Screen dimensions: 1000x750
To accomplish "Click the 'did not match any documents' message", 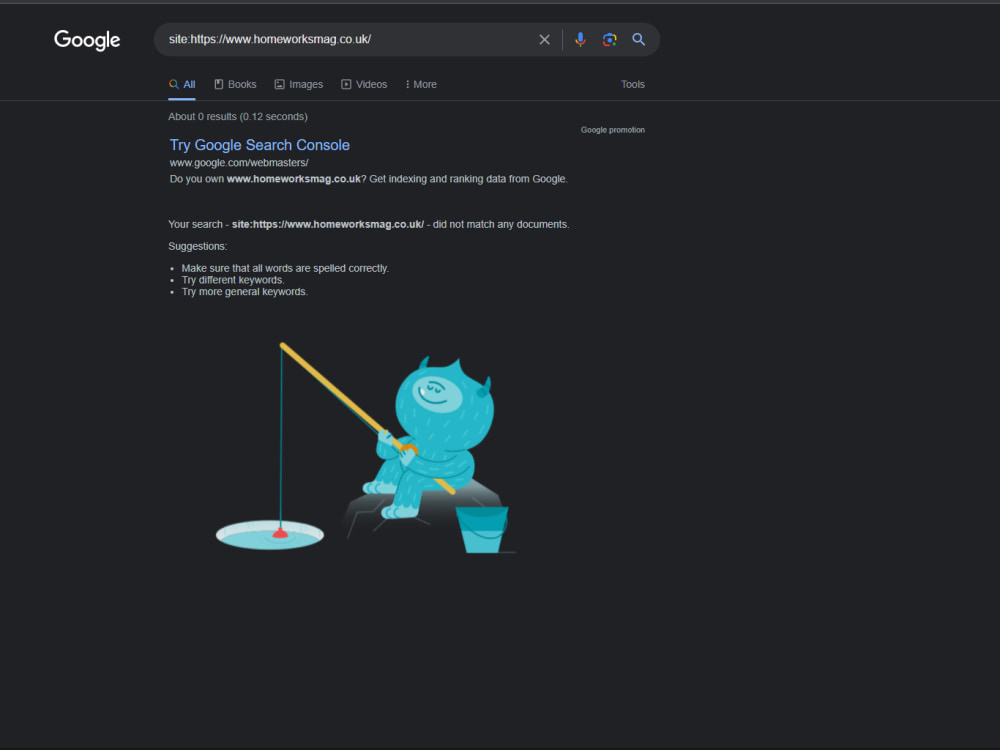I will (x=369, y=224).
